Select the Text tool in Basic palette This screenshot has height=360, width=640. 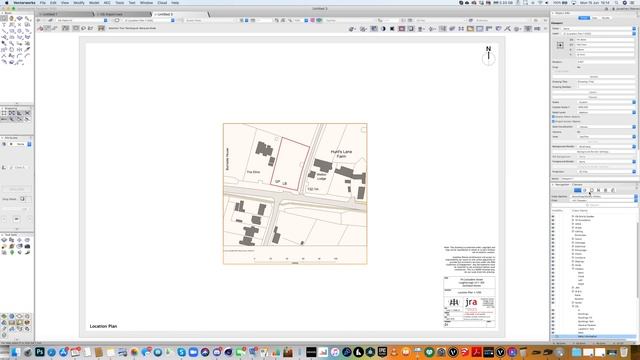click(4, 24)
